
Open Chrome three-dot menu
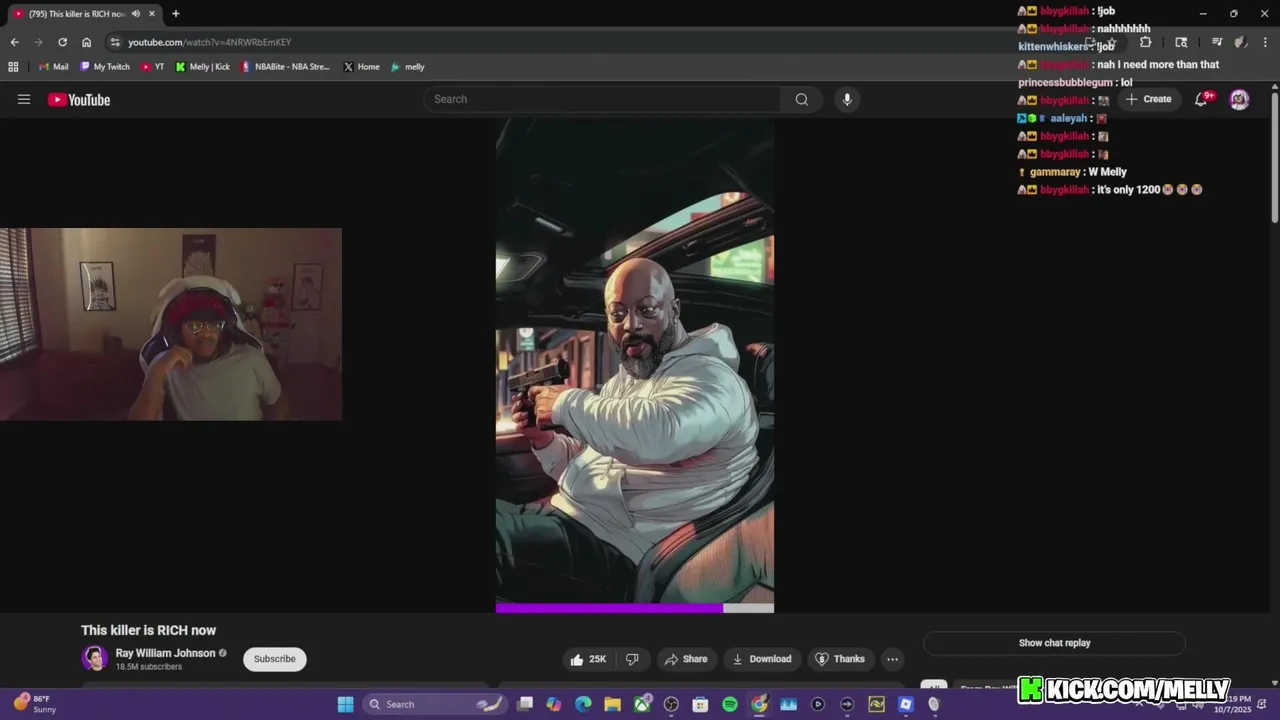coord(1266,42)
